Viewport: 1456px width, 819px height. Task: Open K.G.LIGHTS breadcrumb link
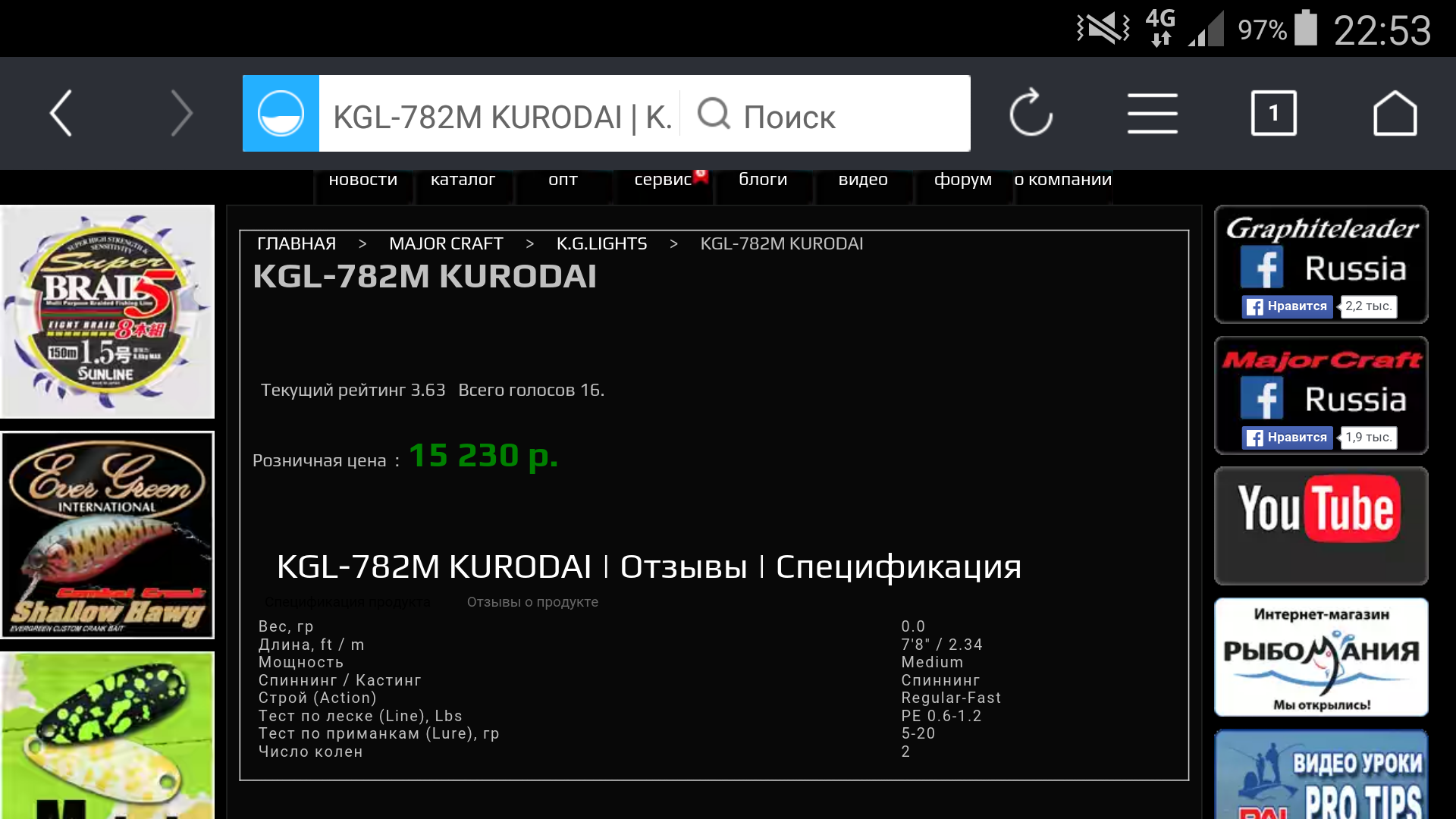click(x=601, y=243)
